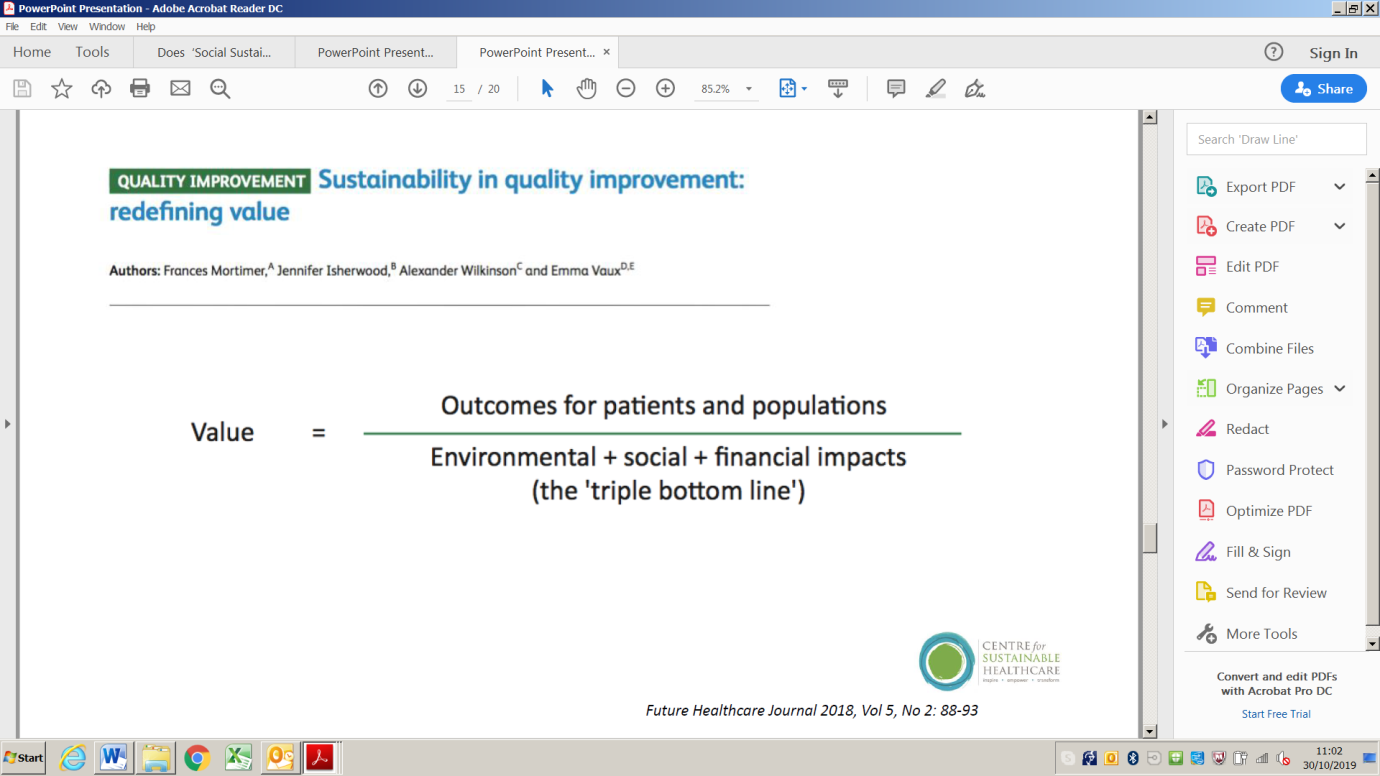Image resolution: width=1380 pixels, height=776 pixels.
Task: Open the fit page options icon
Action: (x=793, y=89)
